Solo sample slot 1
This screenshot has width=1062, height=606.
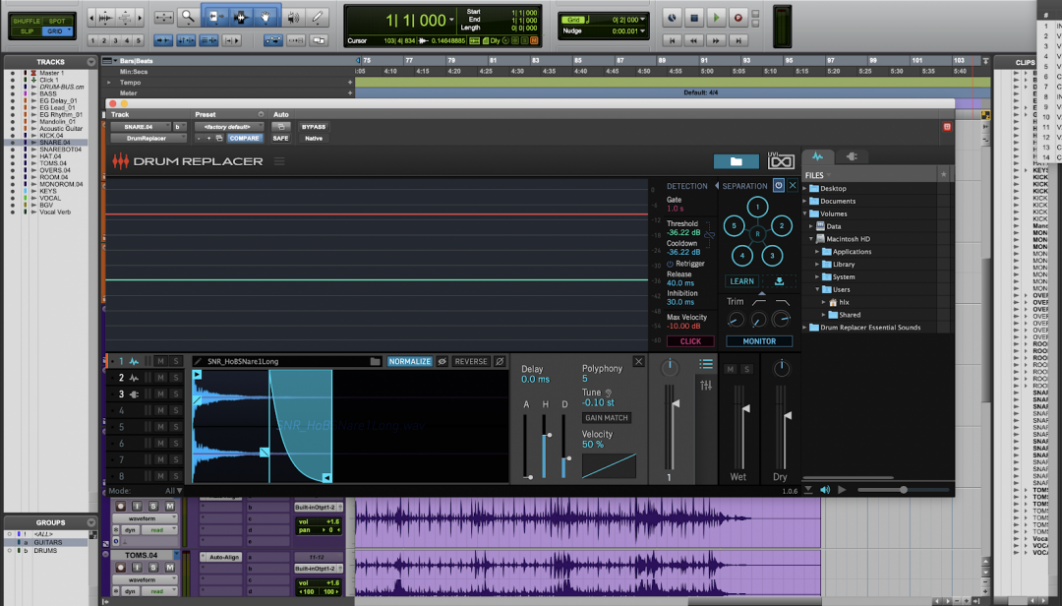176,362
